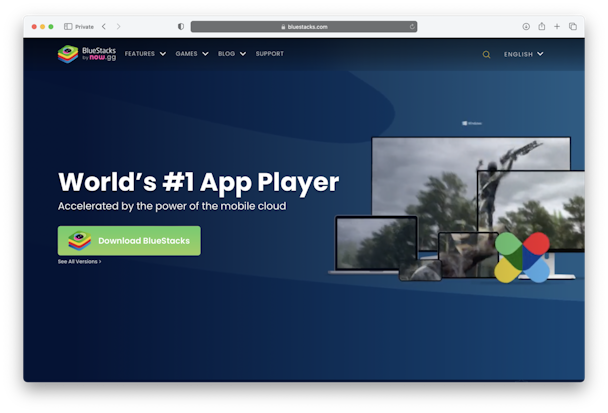Click the colorful BlueStacks X logo
The width and height of the screenshot is (608, 413).
(522, 257)
